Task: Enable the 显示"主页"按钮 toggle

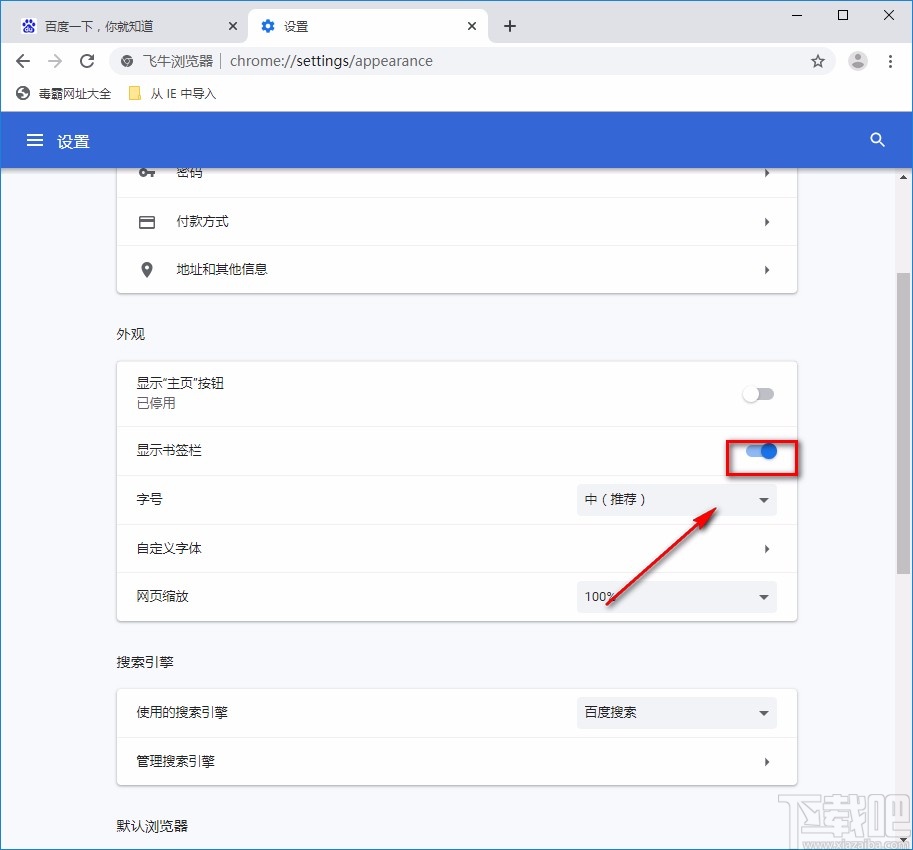Action: [758, 395]
